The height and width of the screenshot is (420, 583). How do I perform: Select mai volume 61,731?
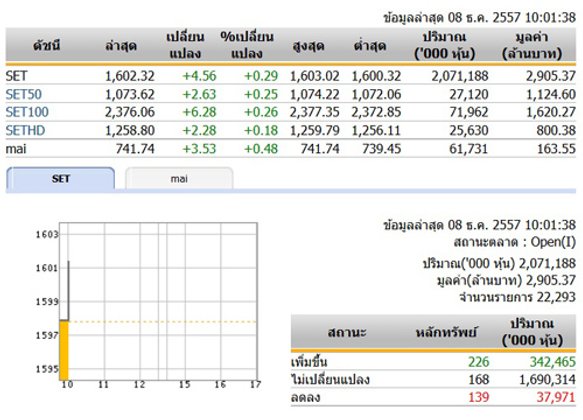469,149
